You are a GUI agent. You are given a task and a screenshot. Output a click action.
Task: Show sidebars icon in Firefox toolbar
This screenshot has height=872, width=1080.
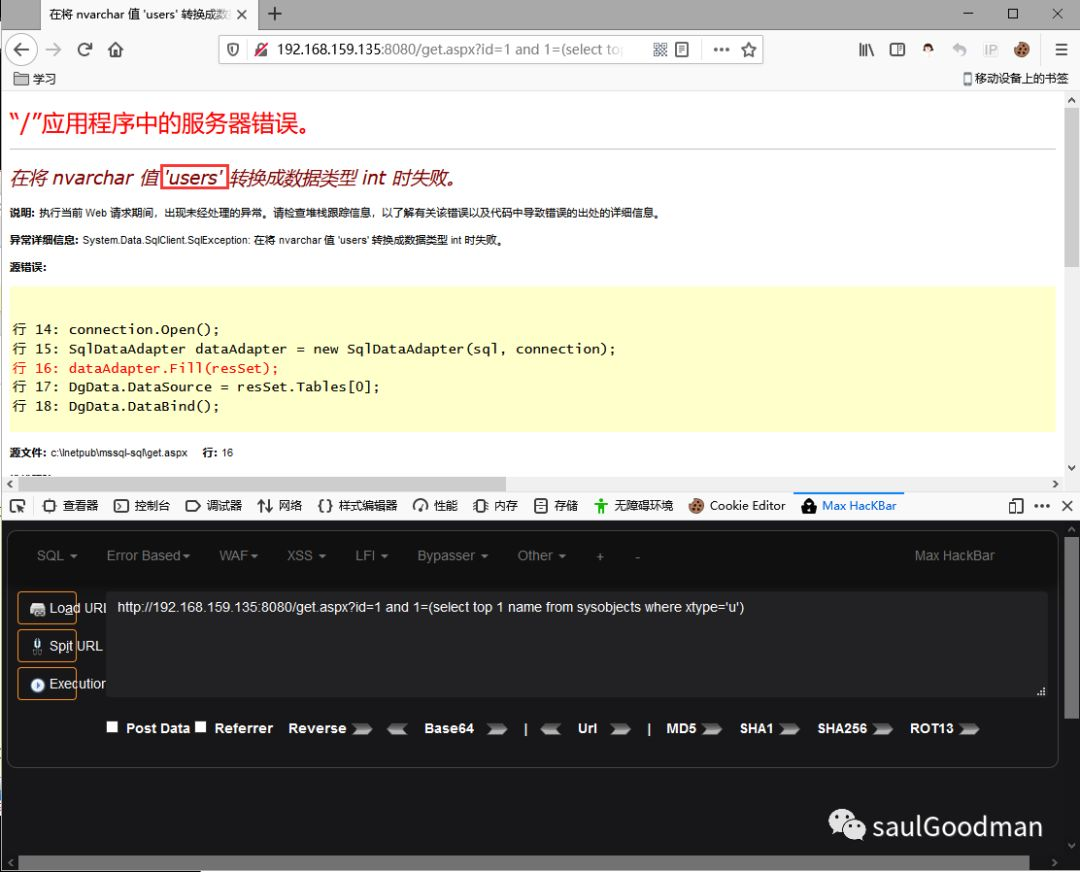coord(897,50)
